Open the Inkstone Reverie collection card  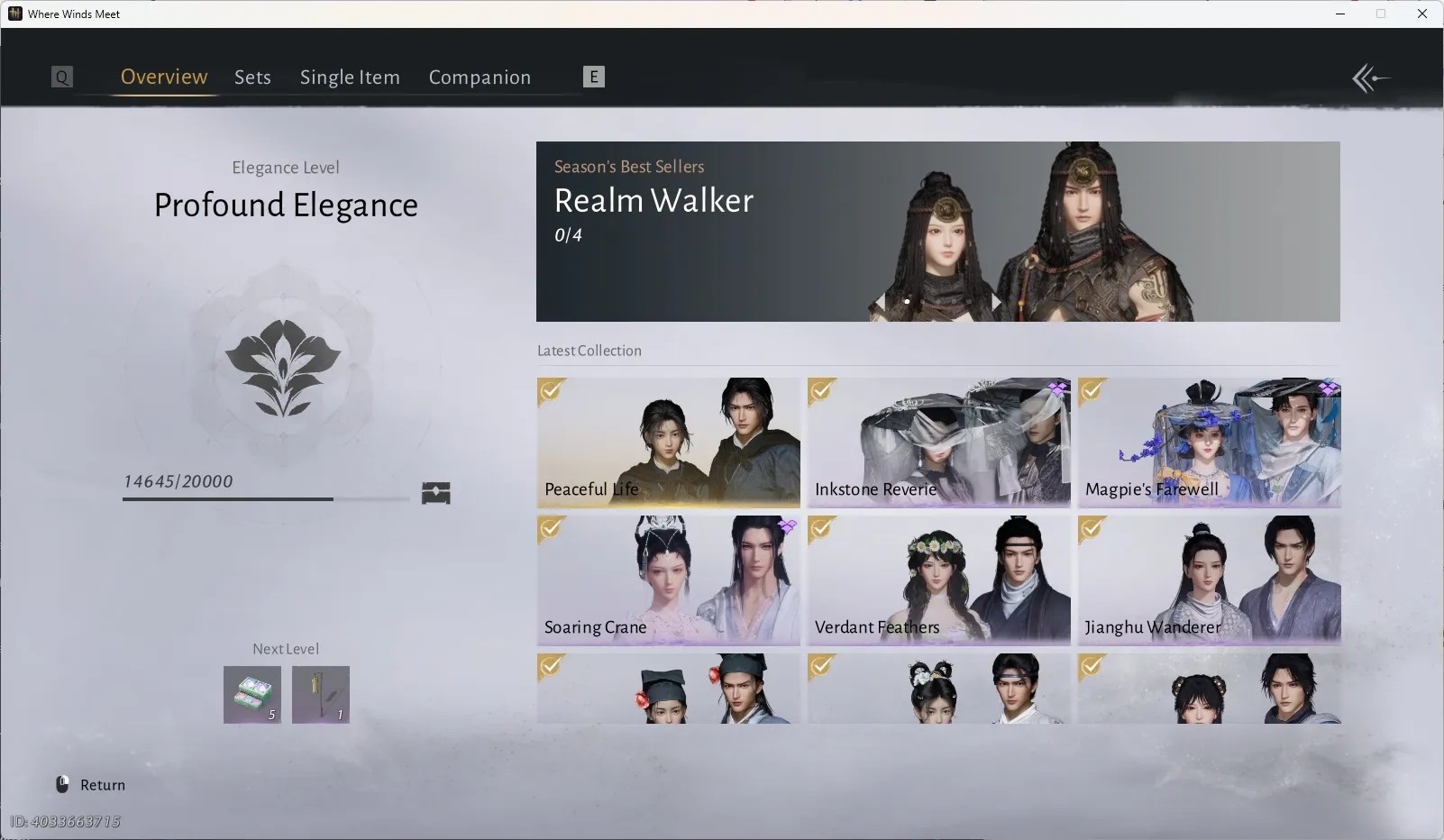939,443
